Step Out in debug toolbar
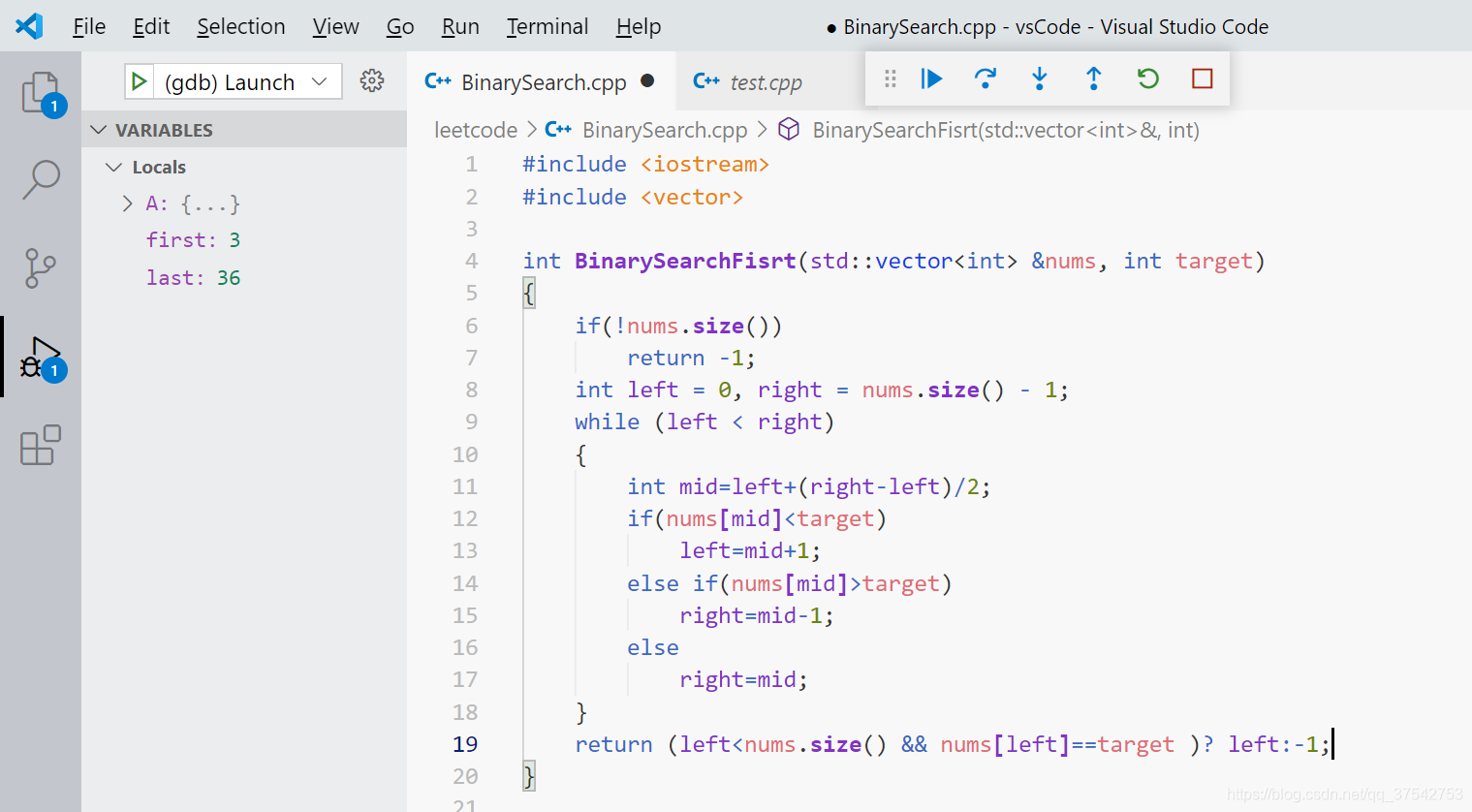The image size is (1472, 812). [x=1094, y=78]
